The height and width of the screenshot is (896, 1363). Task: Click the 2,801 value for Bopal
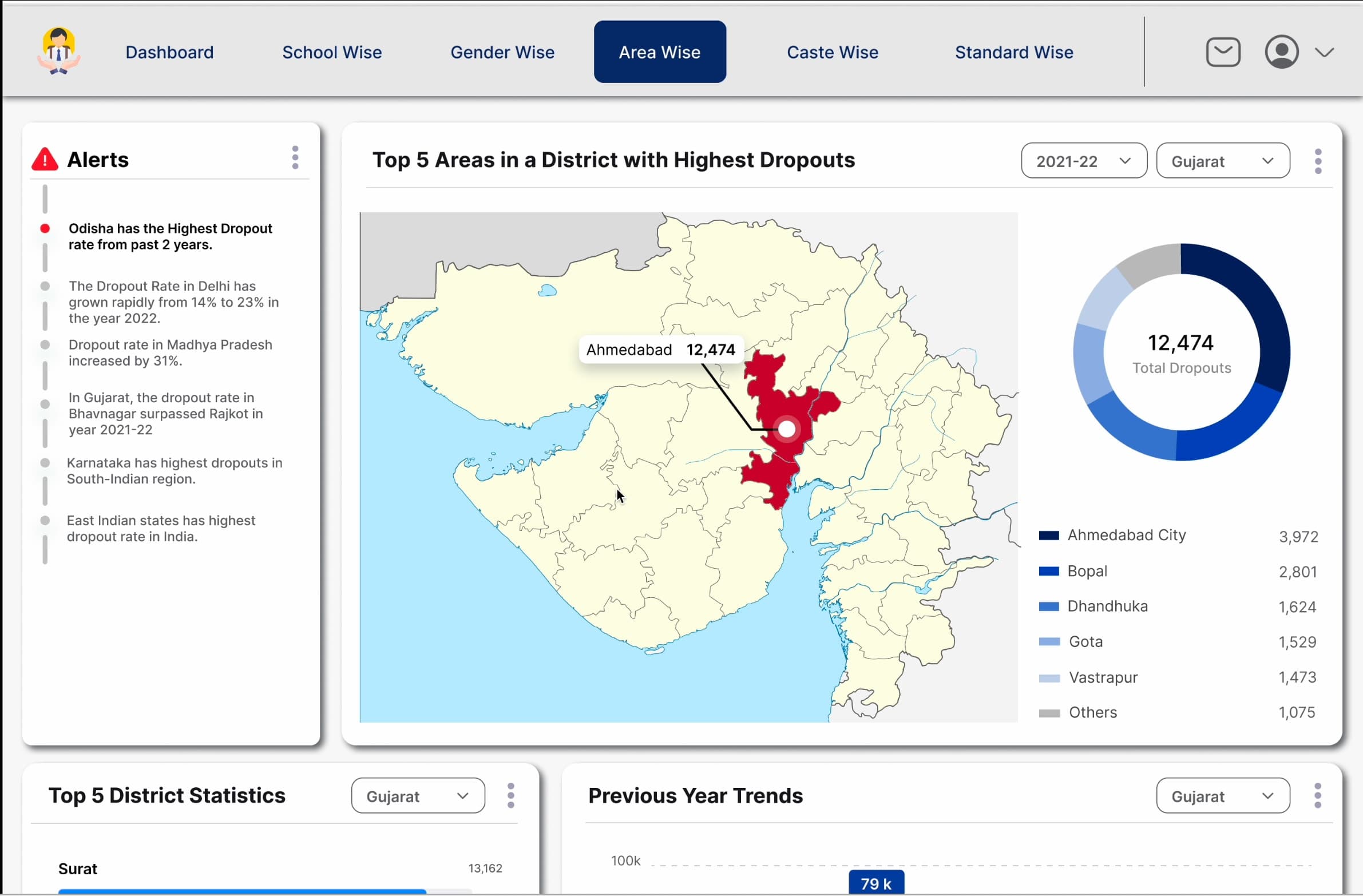pyautogui.click(x=1298, y=572)
